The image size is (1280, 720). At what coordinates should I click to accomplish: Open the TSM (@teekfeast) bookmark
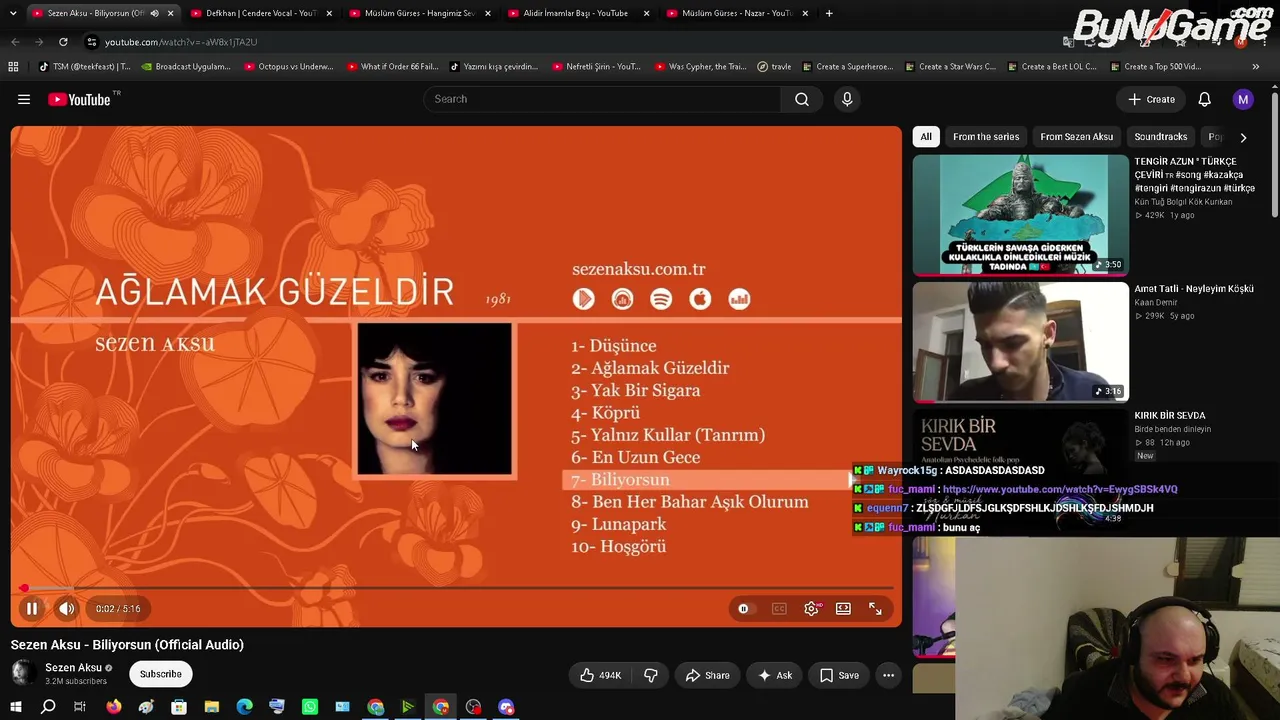click(x=84, y=67)
